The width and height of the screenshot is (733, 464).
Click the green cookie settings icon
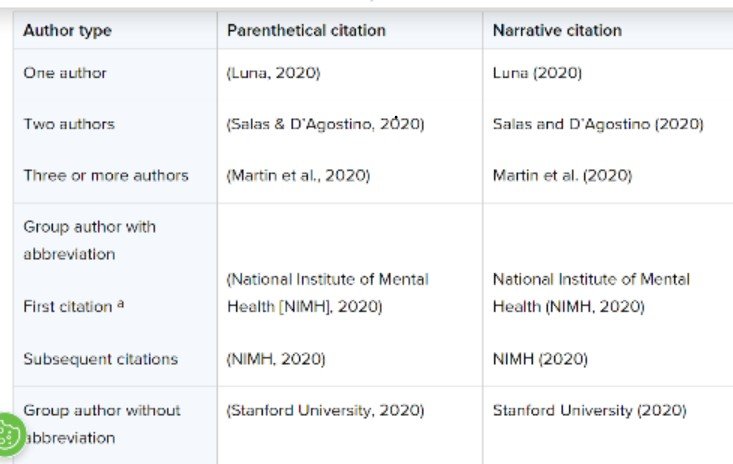pyautogui.click(x=10, y=435)
